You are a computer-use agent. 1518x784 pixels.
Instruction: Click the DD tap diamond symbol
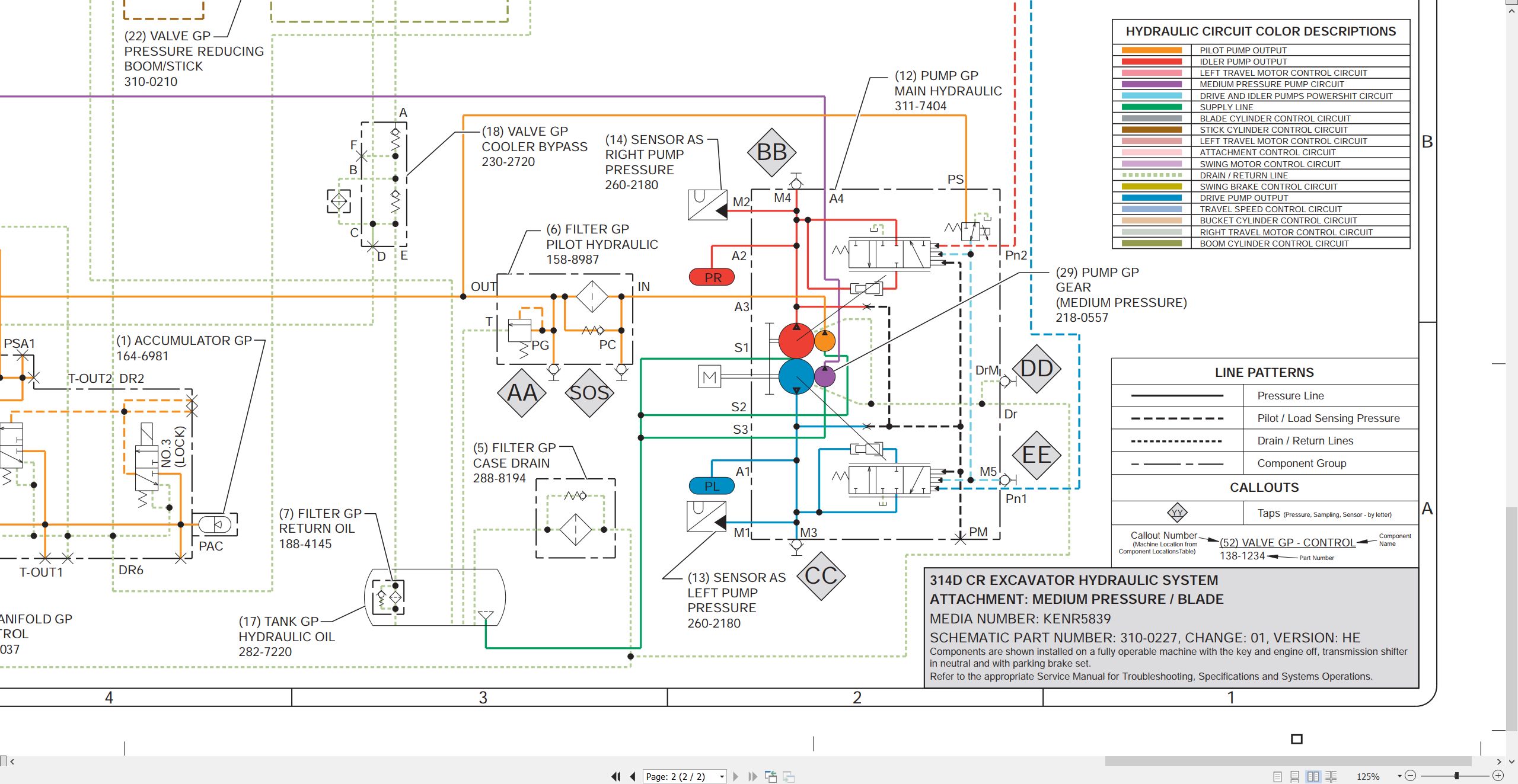point(1037,369)
